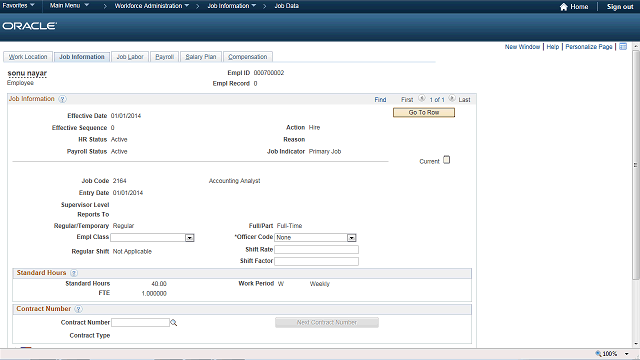640x360 pixels.
Task: Go to previous row arrow icon
Action: 422,98
